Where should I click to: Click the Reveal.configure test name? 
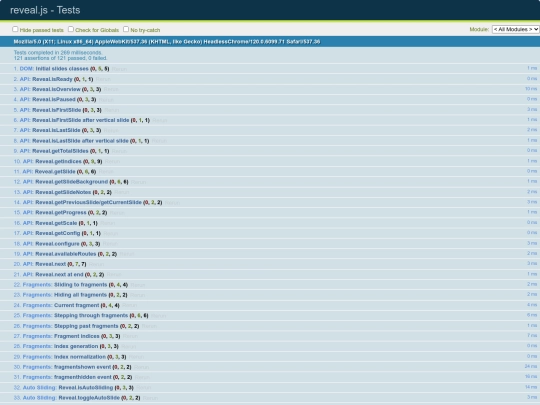tap(57, 243)
